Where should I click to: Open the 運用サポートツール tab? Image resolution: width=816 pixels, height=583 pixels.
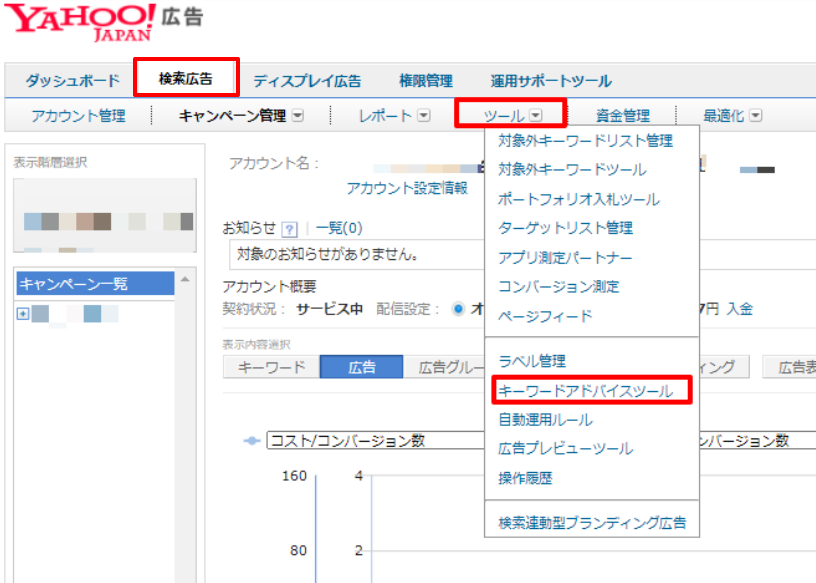(x=551, y=81)
